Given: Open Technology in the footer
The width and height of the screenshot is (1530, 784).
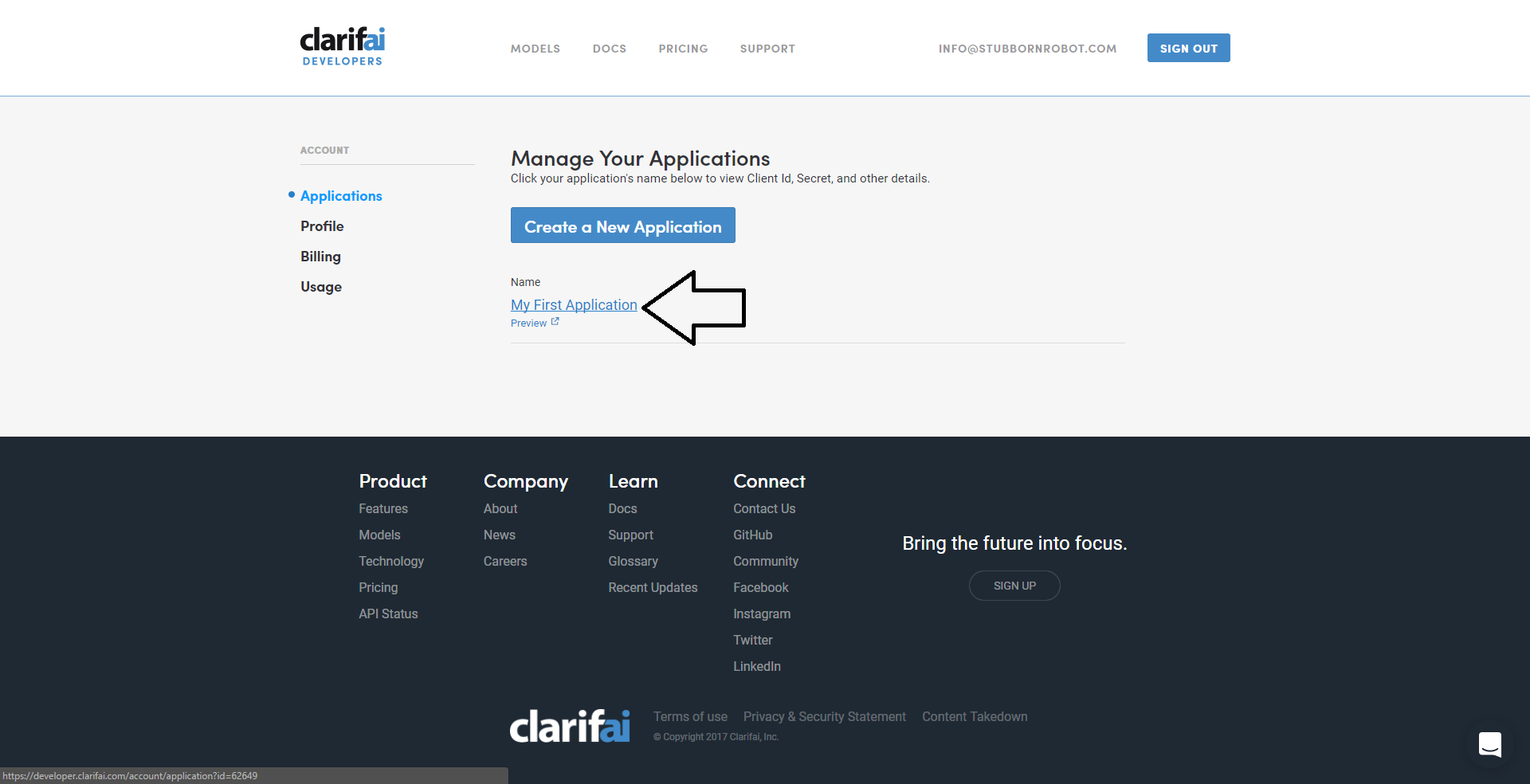Looking at the screenshot, I should 391,561.
